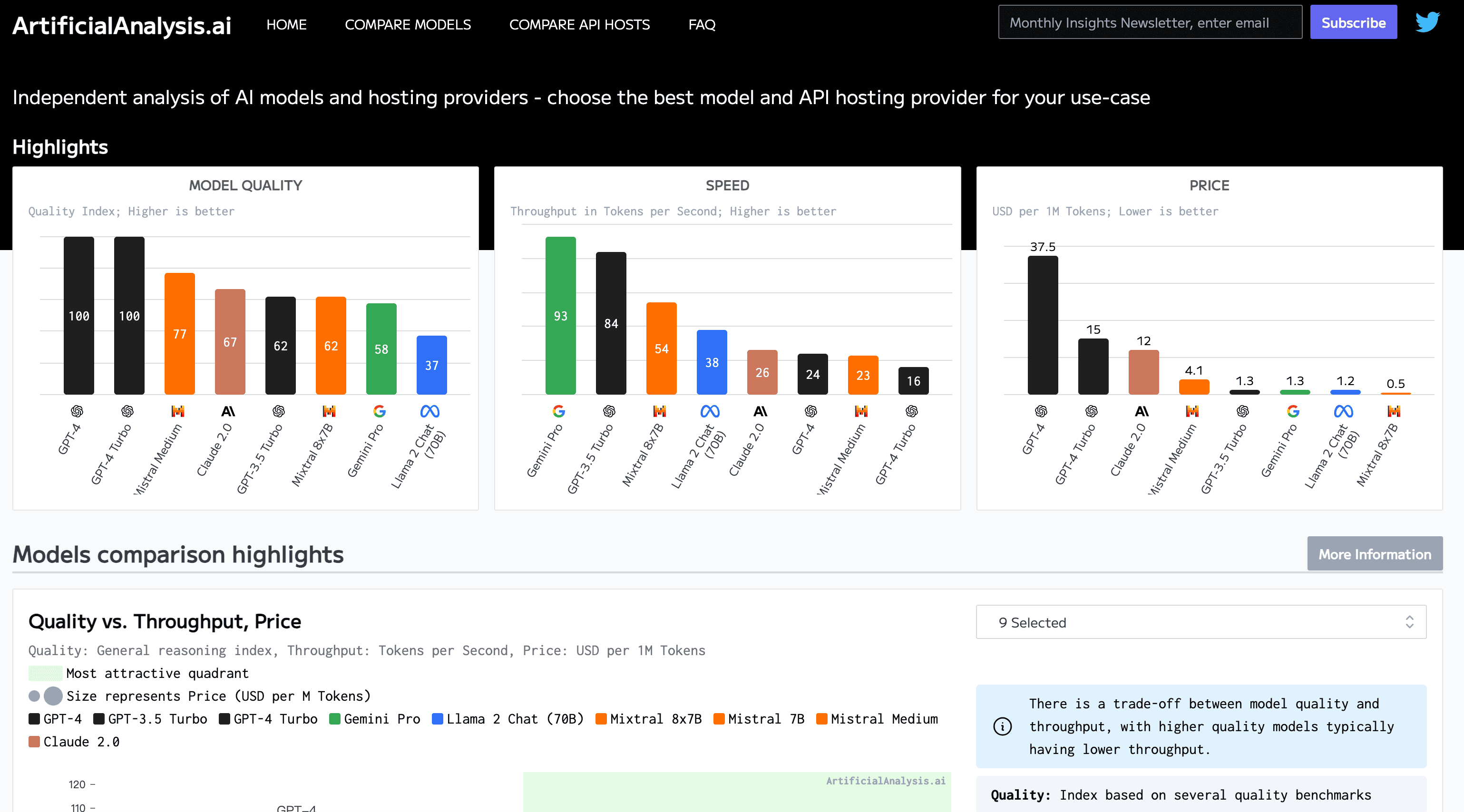1464x812 pixels.
Task: Click OpenAI logo above GPT-3.5 Turbo in Model Quality chart
Action: click(x=278, y=411)
